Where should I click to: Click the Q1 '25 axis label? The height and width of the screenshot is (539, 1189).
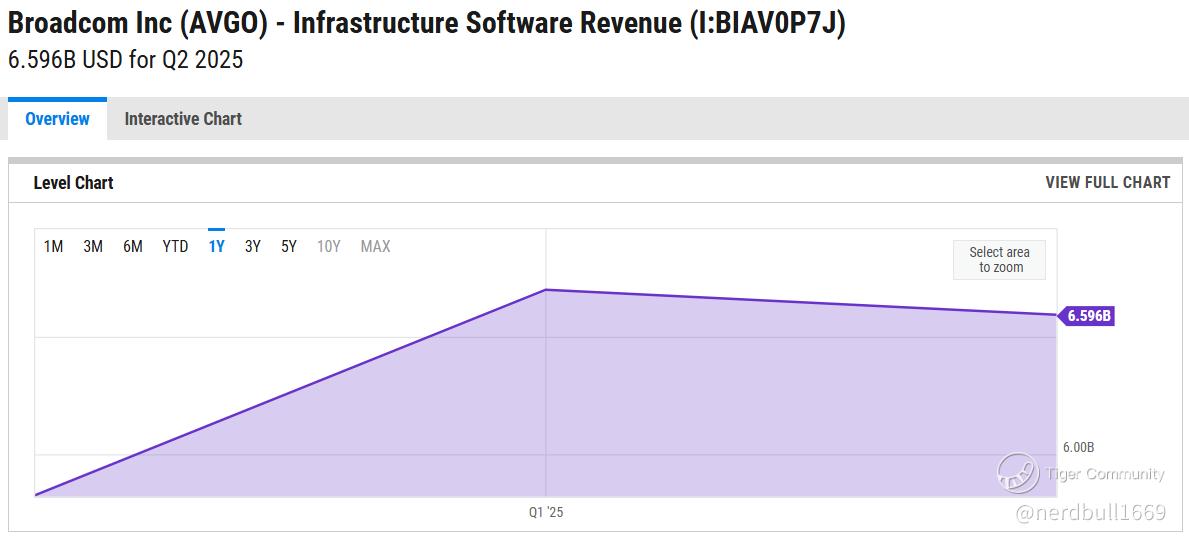click(x=546, y=512)
